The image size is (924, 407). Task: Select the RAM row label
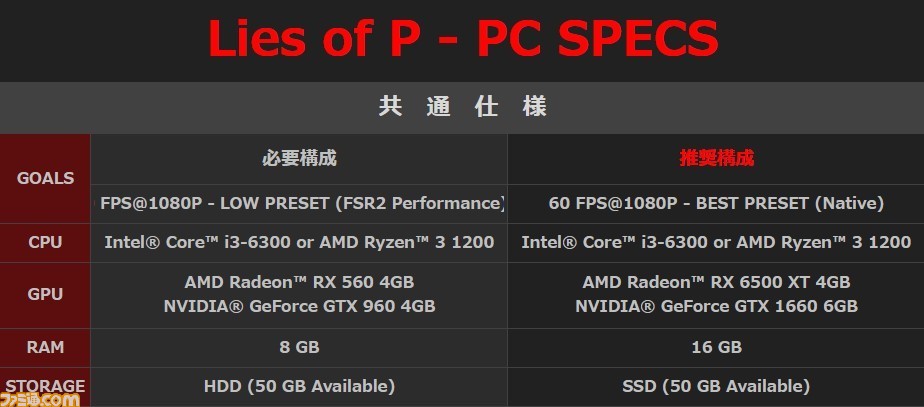45,348
